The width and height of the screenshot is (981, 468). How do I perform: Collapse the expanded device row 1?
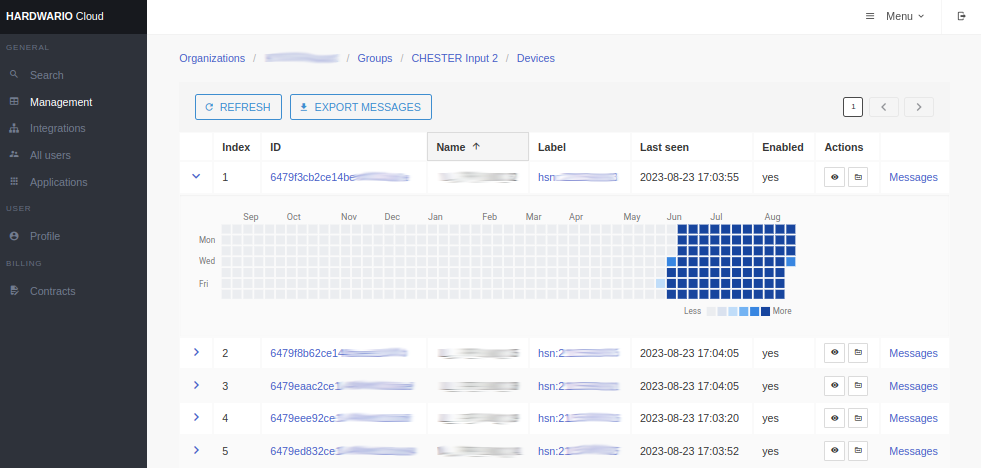196,176
